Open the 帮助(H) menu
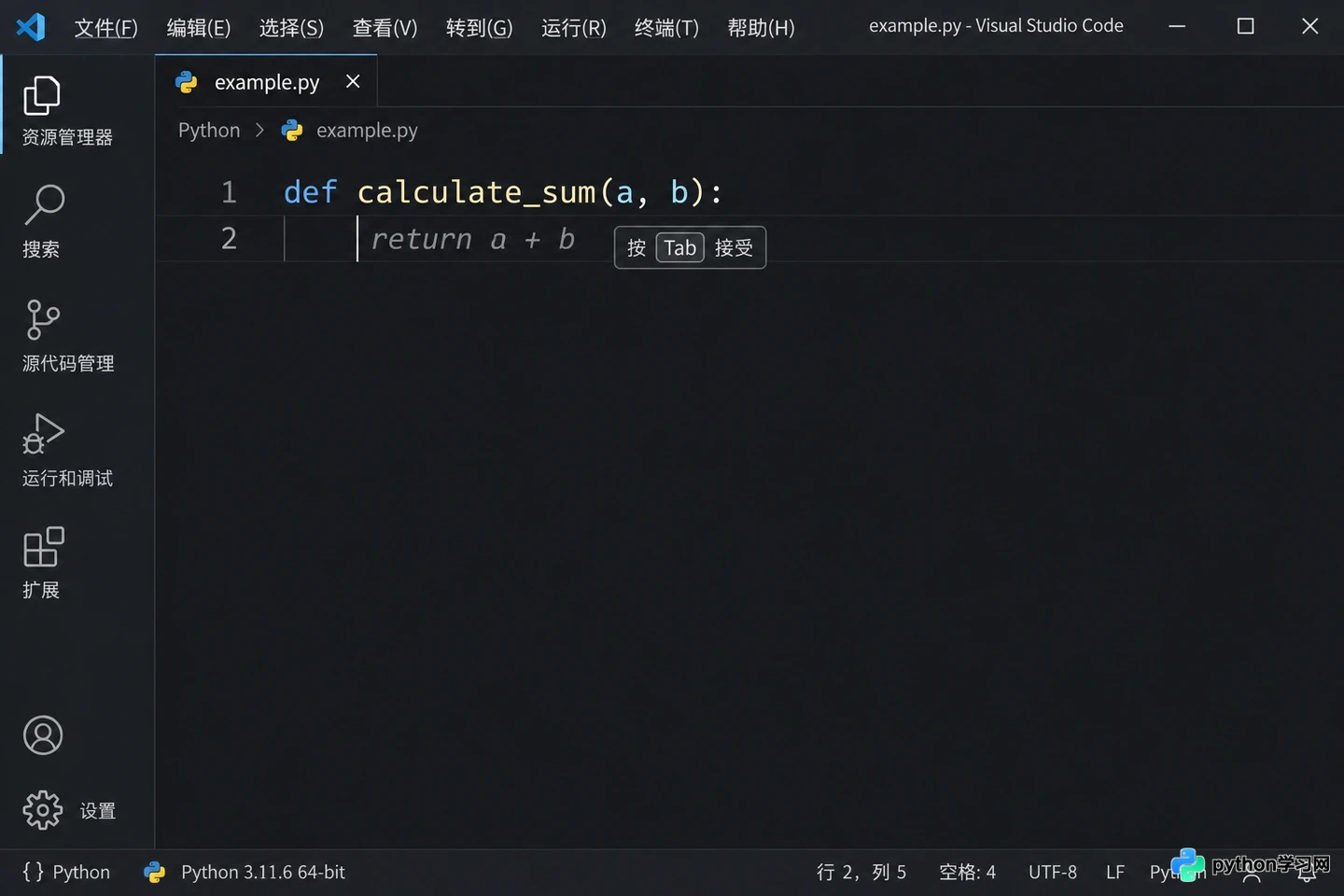1344x896 pixels. click(x=761, y=28)
